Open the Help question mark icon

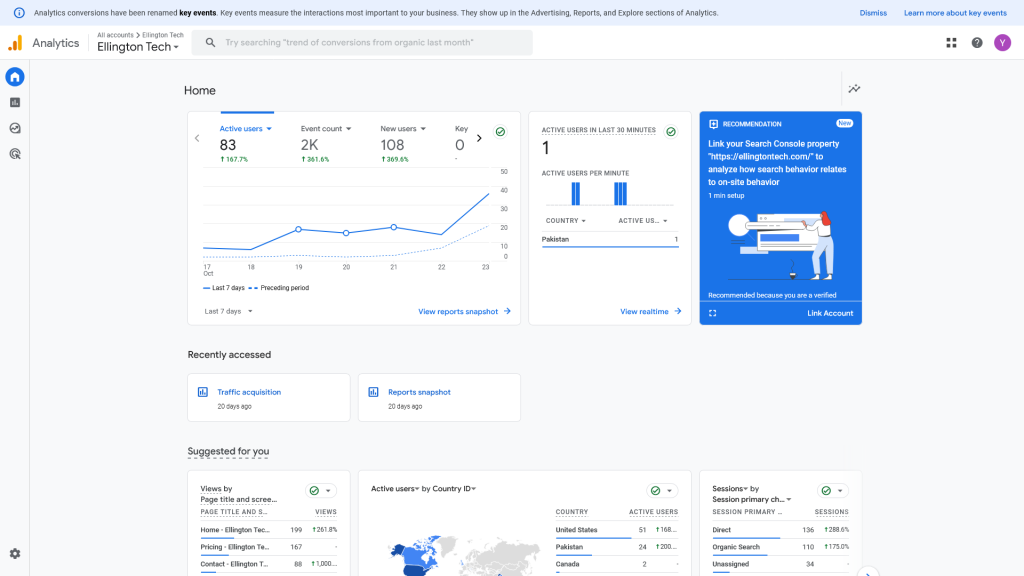(x=977, y=43)
